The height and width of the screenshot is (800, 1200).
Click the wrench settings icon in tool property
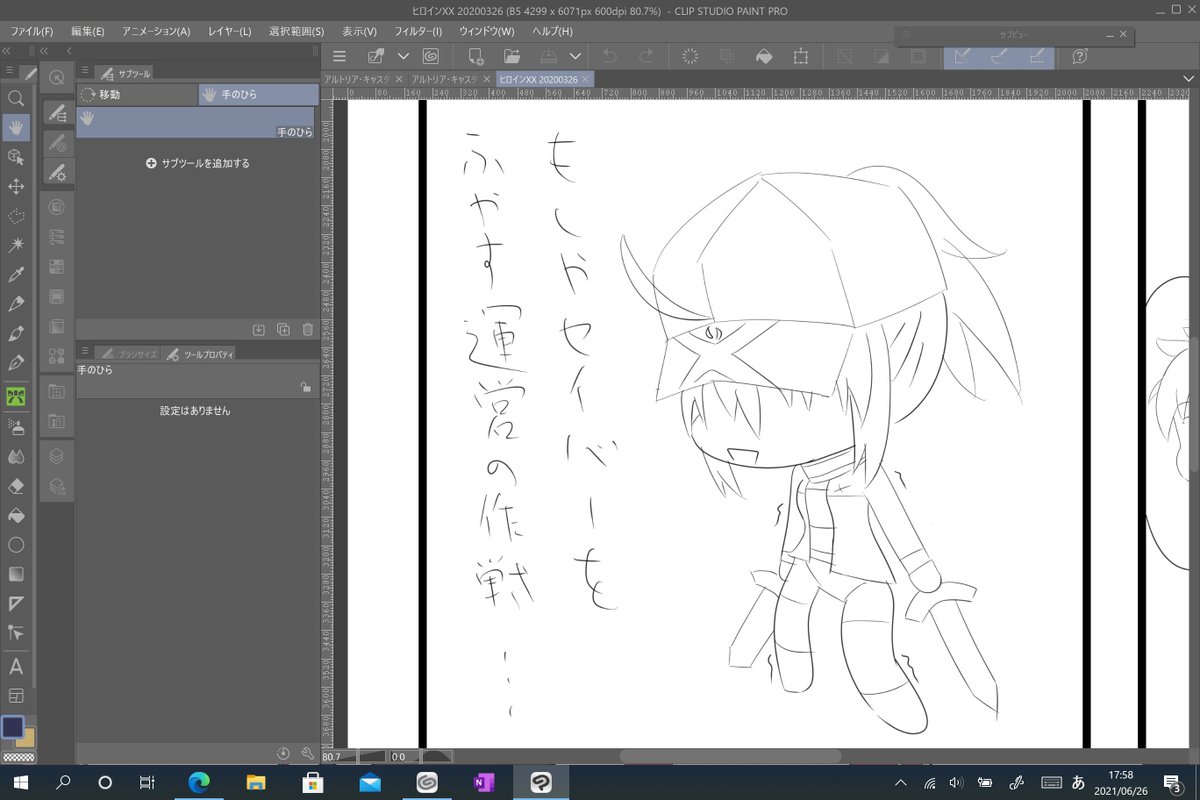pyautogui.click(x=308, y=753)
